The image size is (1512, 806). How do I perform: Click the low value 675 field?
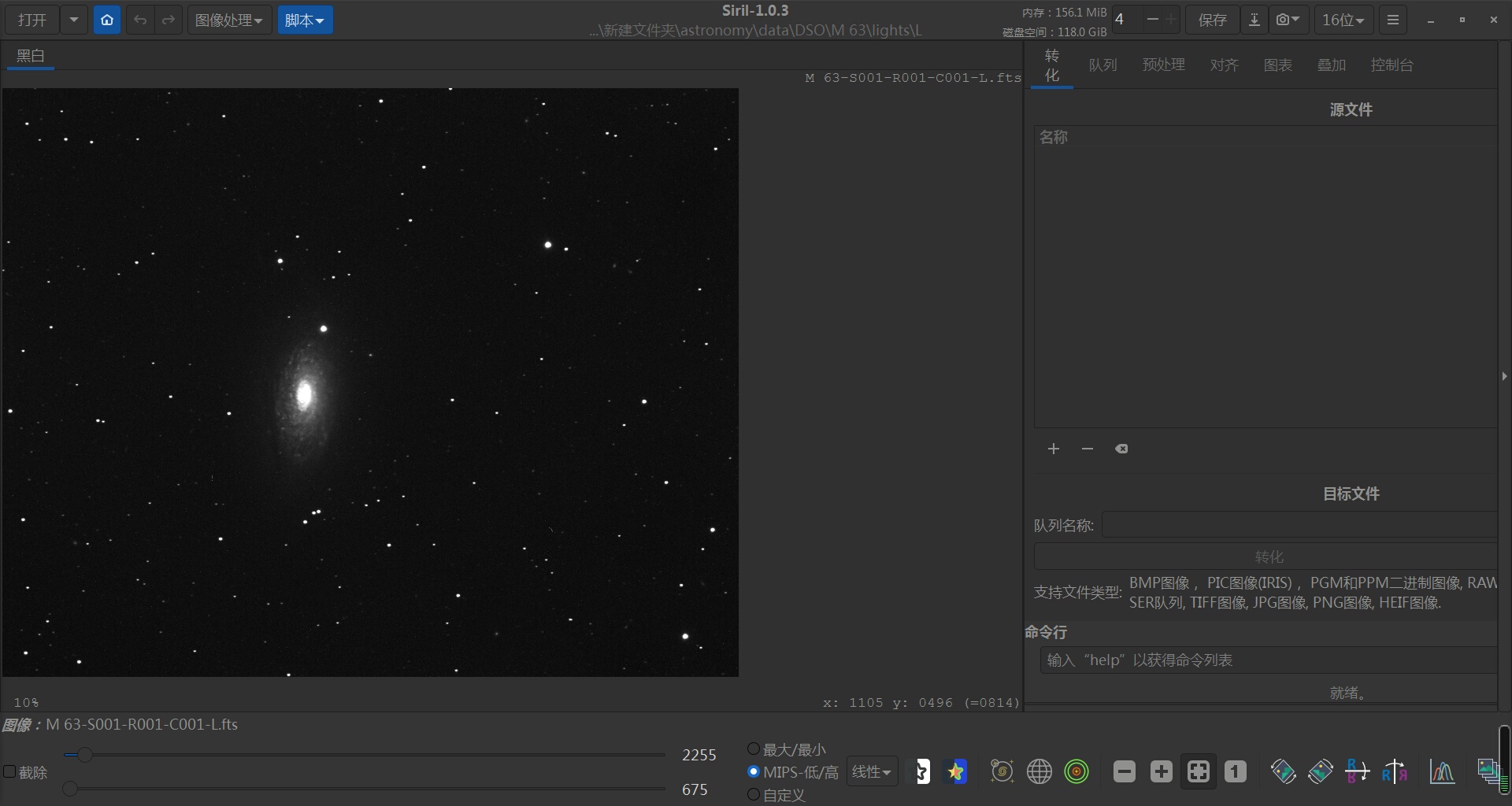click(x=695, y=789)
